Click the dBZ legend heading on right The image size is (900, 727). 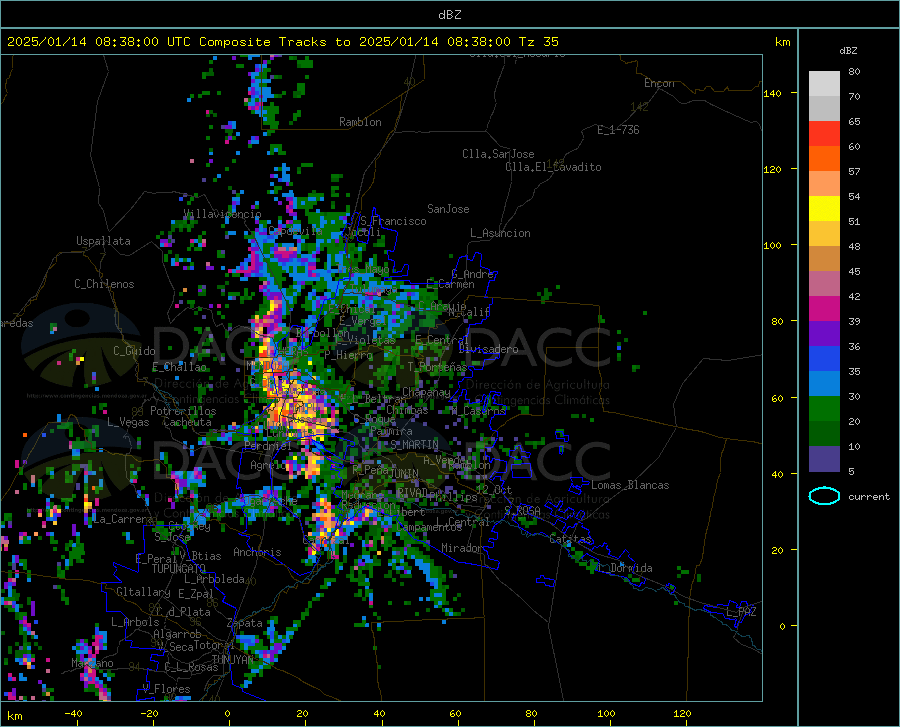(848, 50)
